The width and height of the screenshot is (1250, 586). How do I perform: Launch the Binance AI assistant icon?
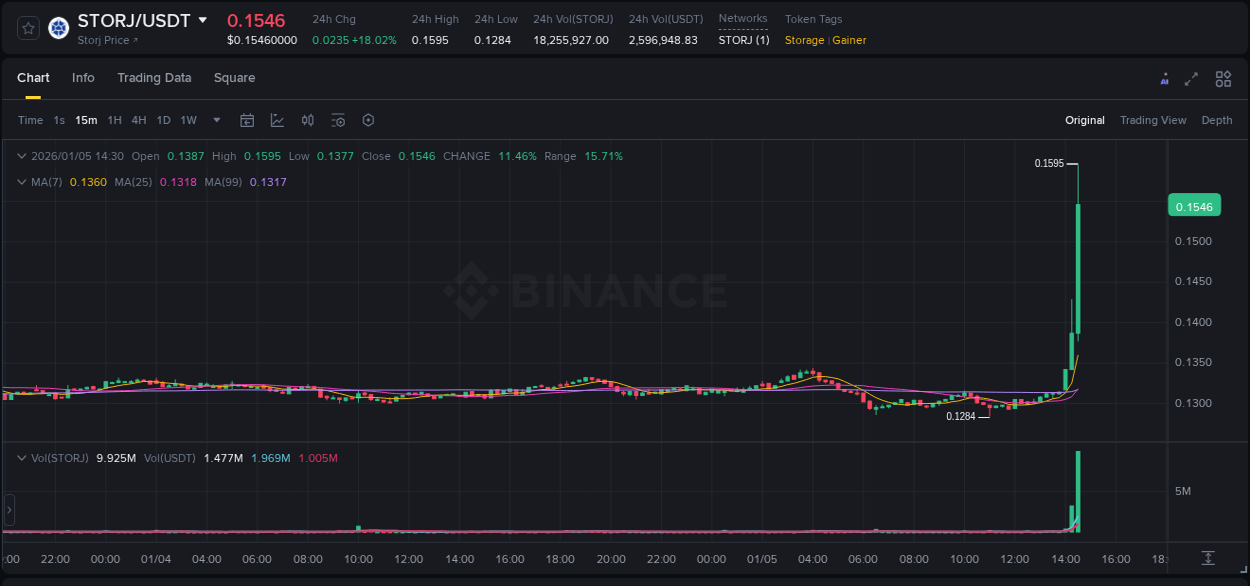(1164, 78)
